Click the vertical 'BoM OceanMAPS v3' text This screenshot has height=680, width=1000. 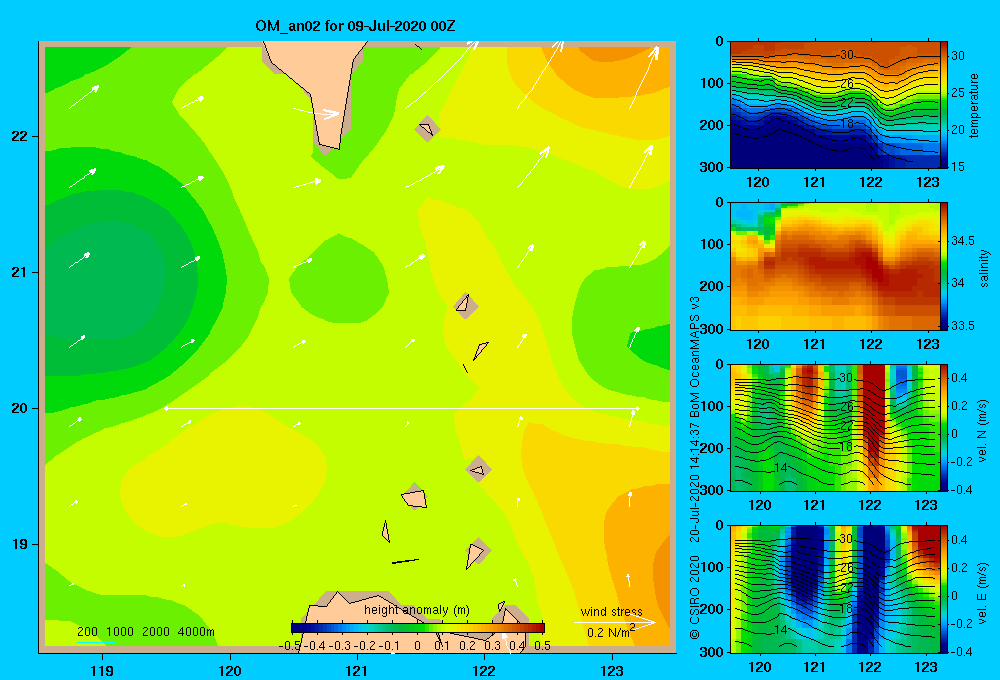[695, 358]
